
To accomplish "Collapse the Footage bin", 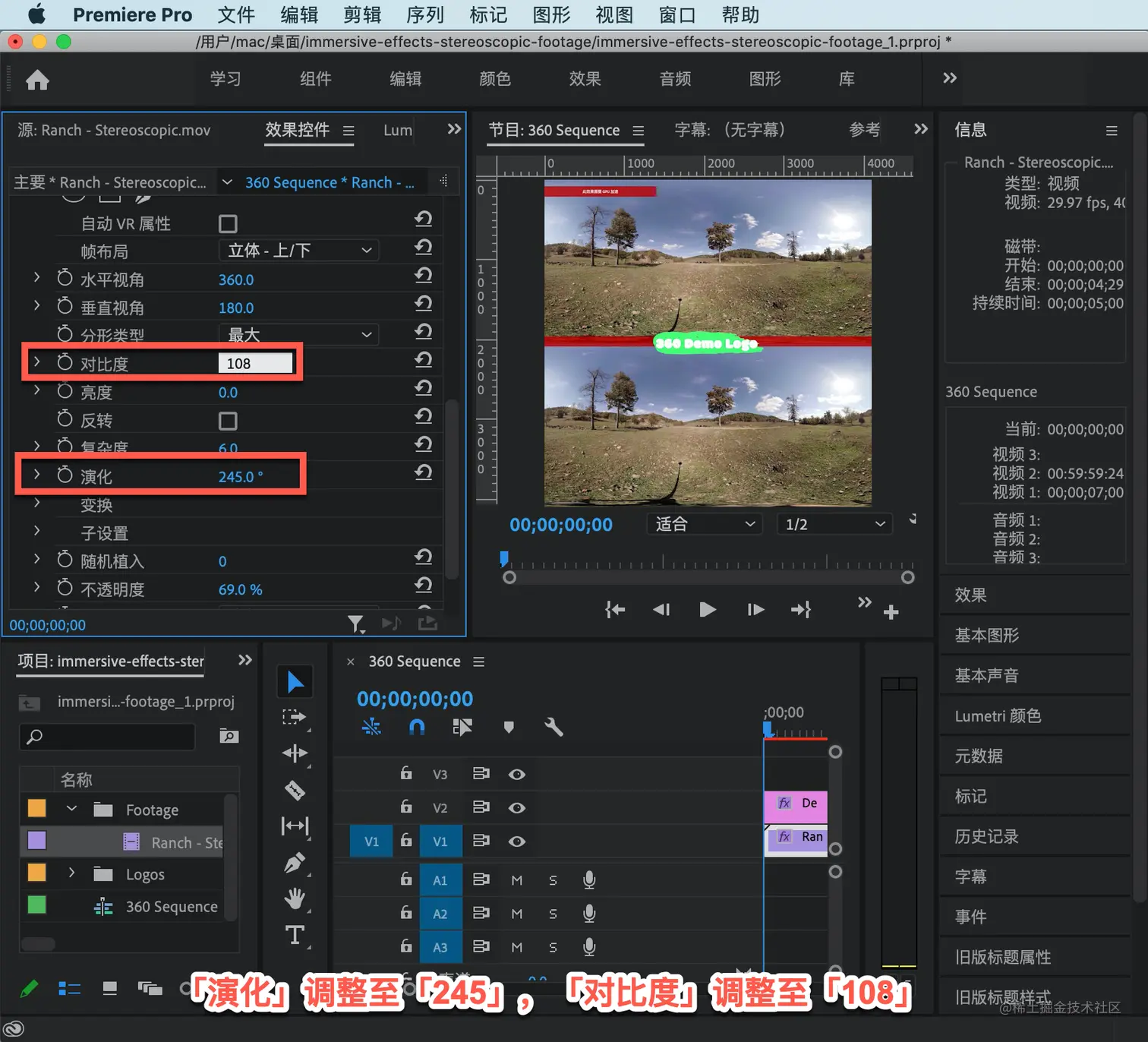I will (71, 809).
